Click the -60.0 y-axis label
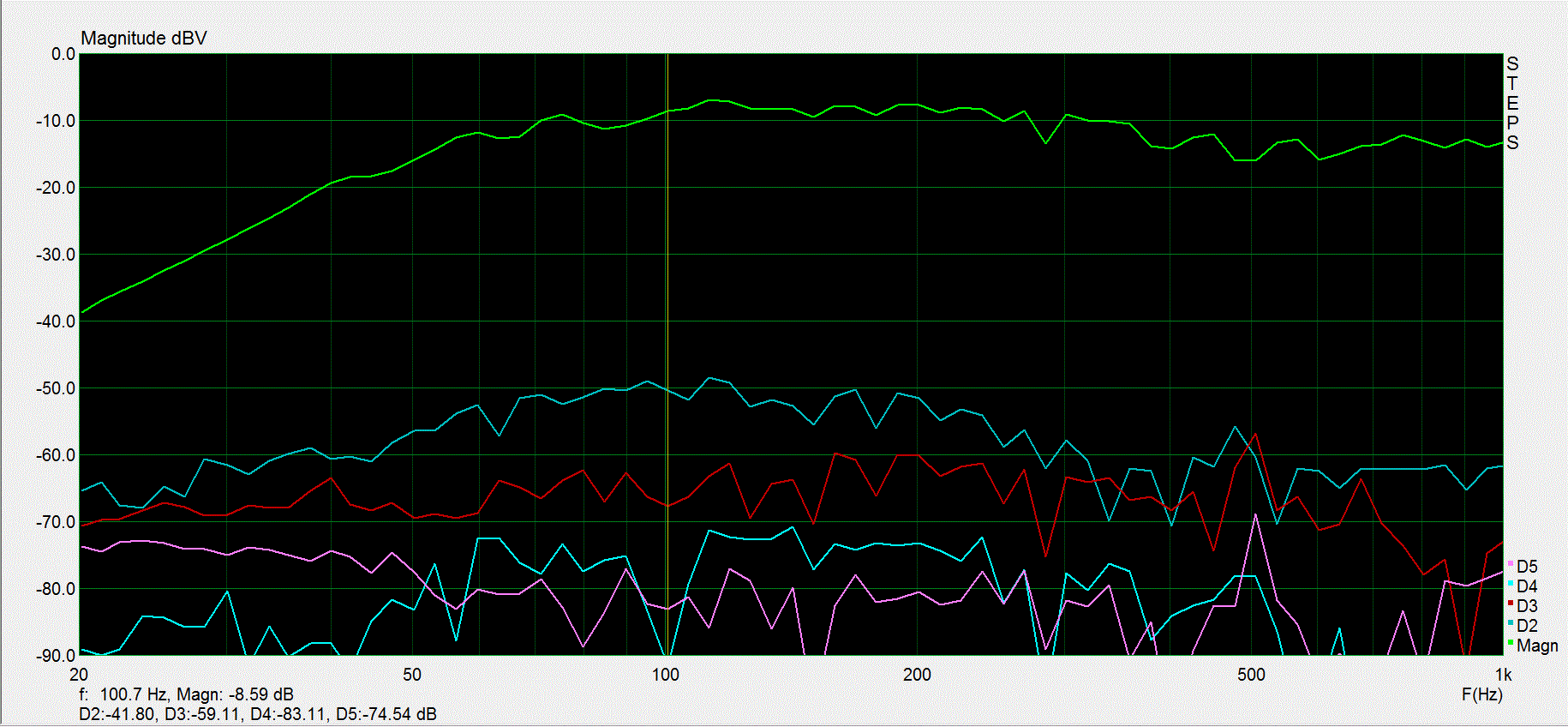The image size is (1568, 727). click(56, 455)
